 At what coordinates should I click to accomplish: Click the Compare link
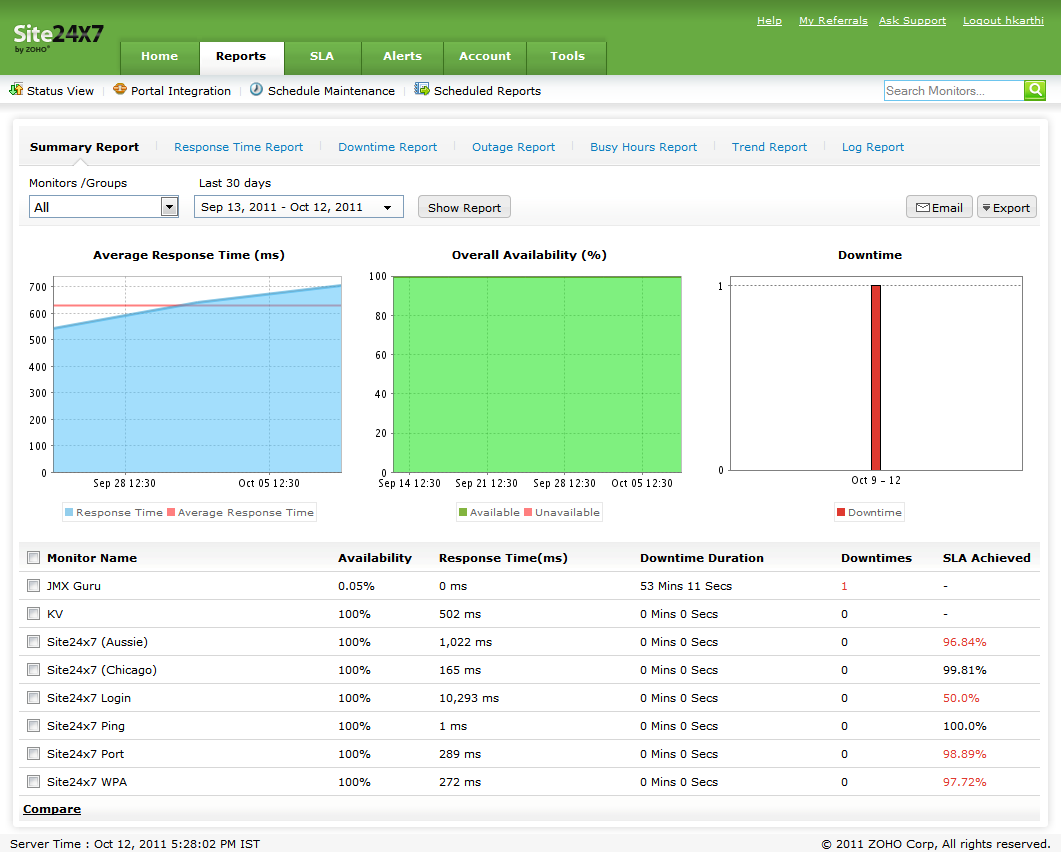[x=52, y=809]
